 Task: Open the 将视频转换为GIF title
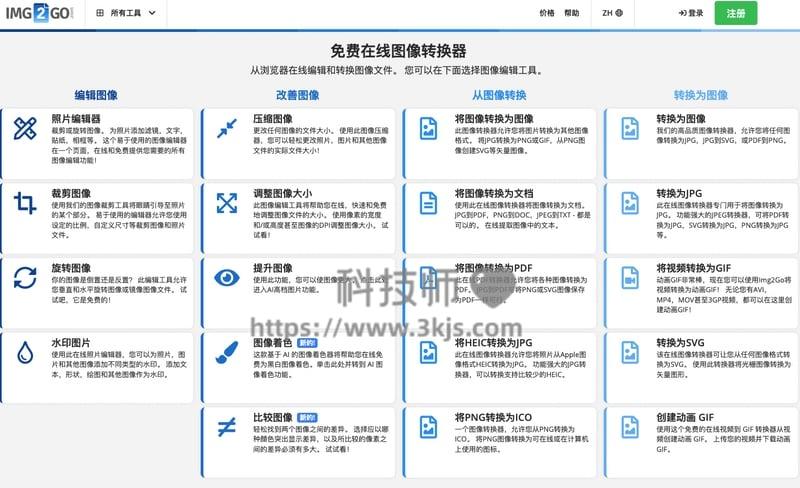(x=694, y=268)
